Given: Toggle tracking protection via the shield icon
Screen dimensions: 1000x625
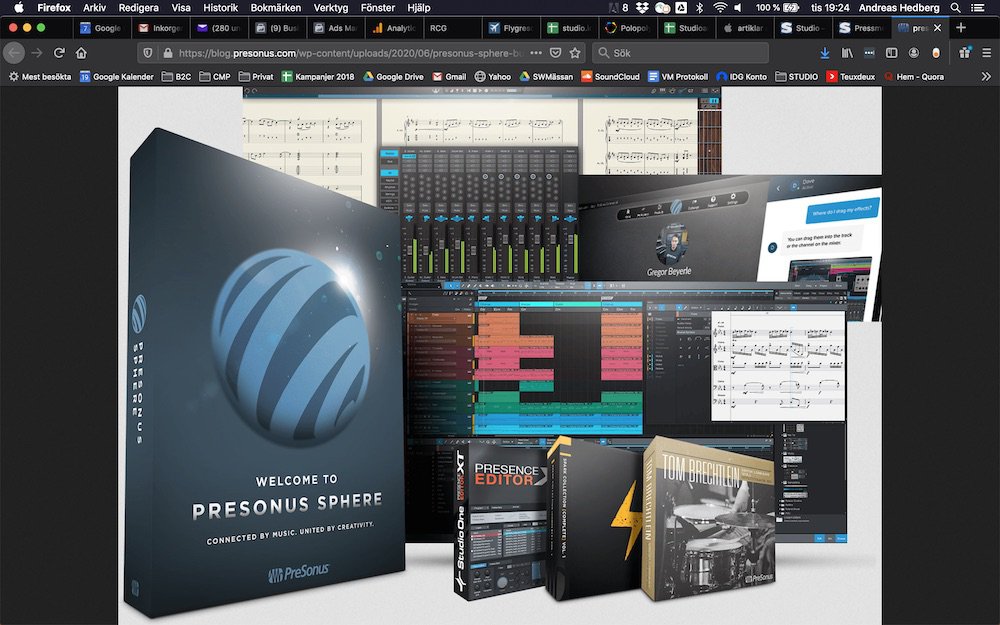Looking at the screenshot, I should [x=148, y=52].
